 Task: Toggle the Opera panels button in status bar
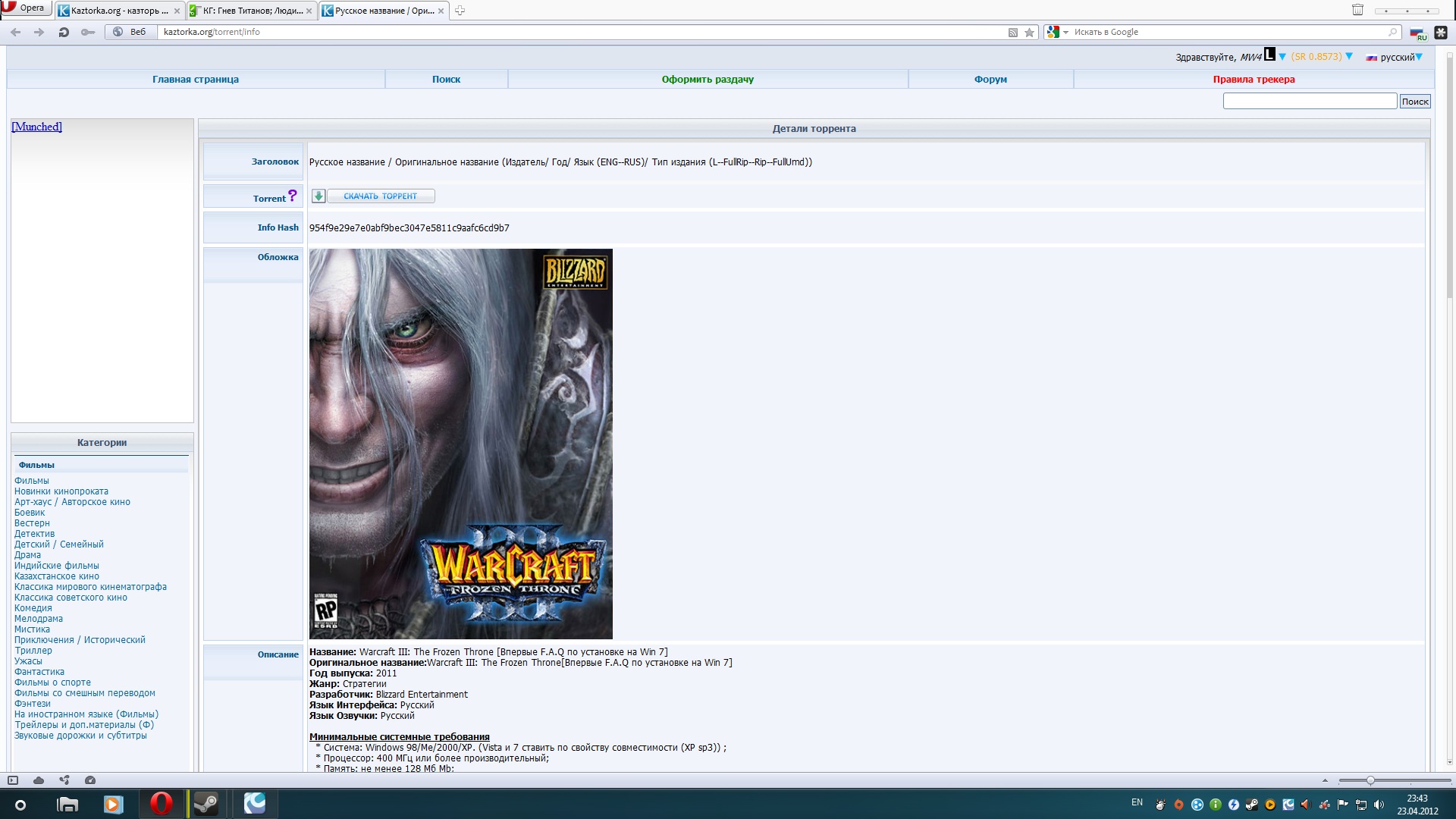13,780
